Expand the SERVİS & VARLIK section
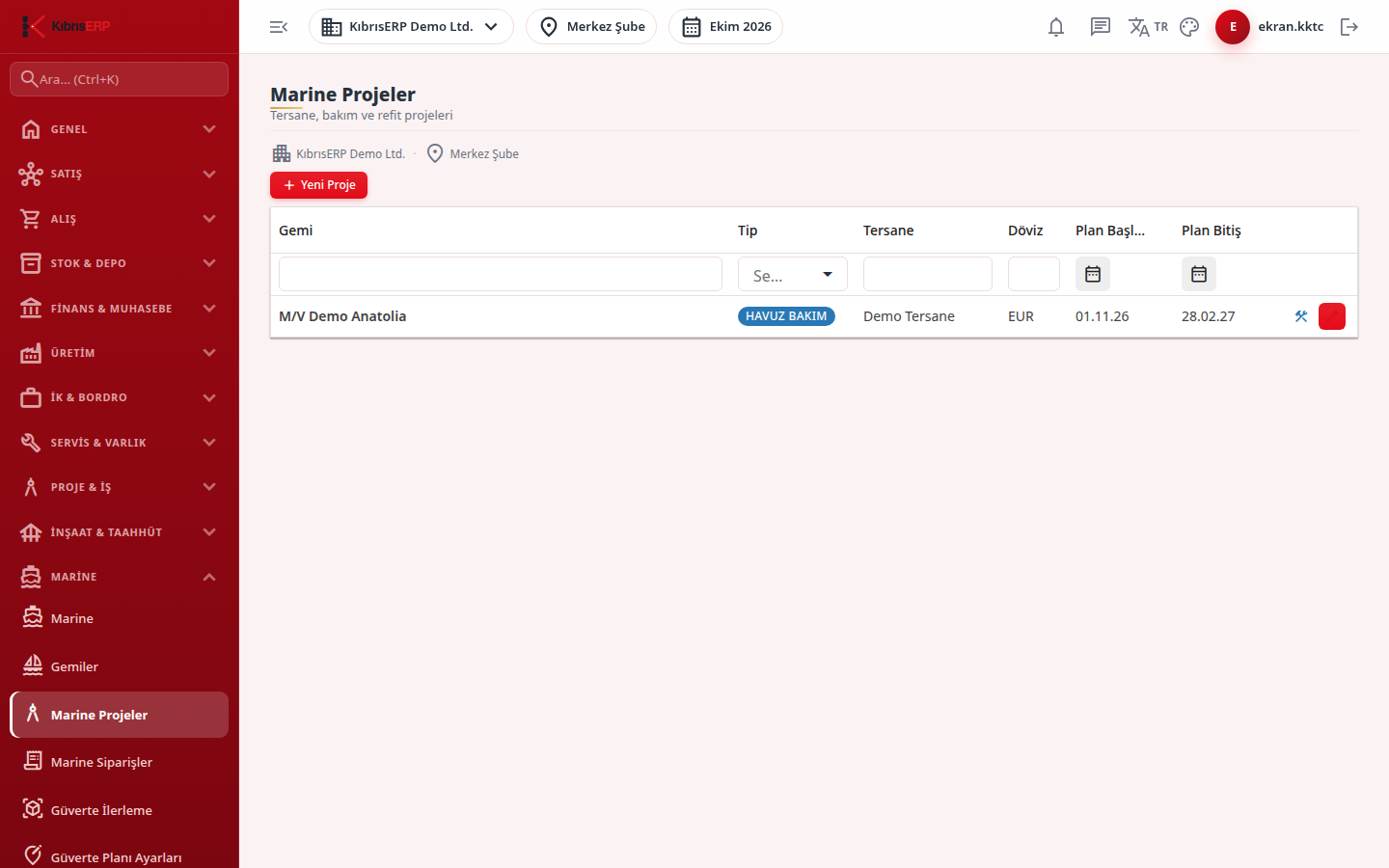The height and width of the screenshot is (868, 1389). click(x=120, y=443)
